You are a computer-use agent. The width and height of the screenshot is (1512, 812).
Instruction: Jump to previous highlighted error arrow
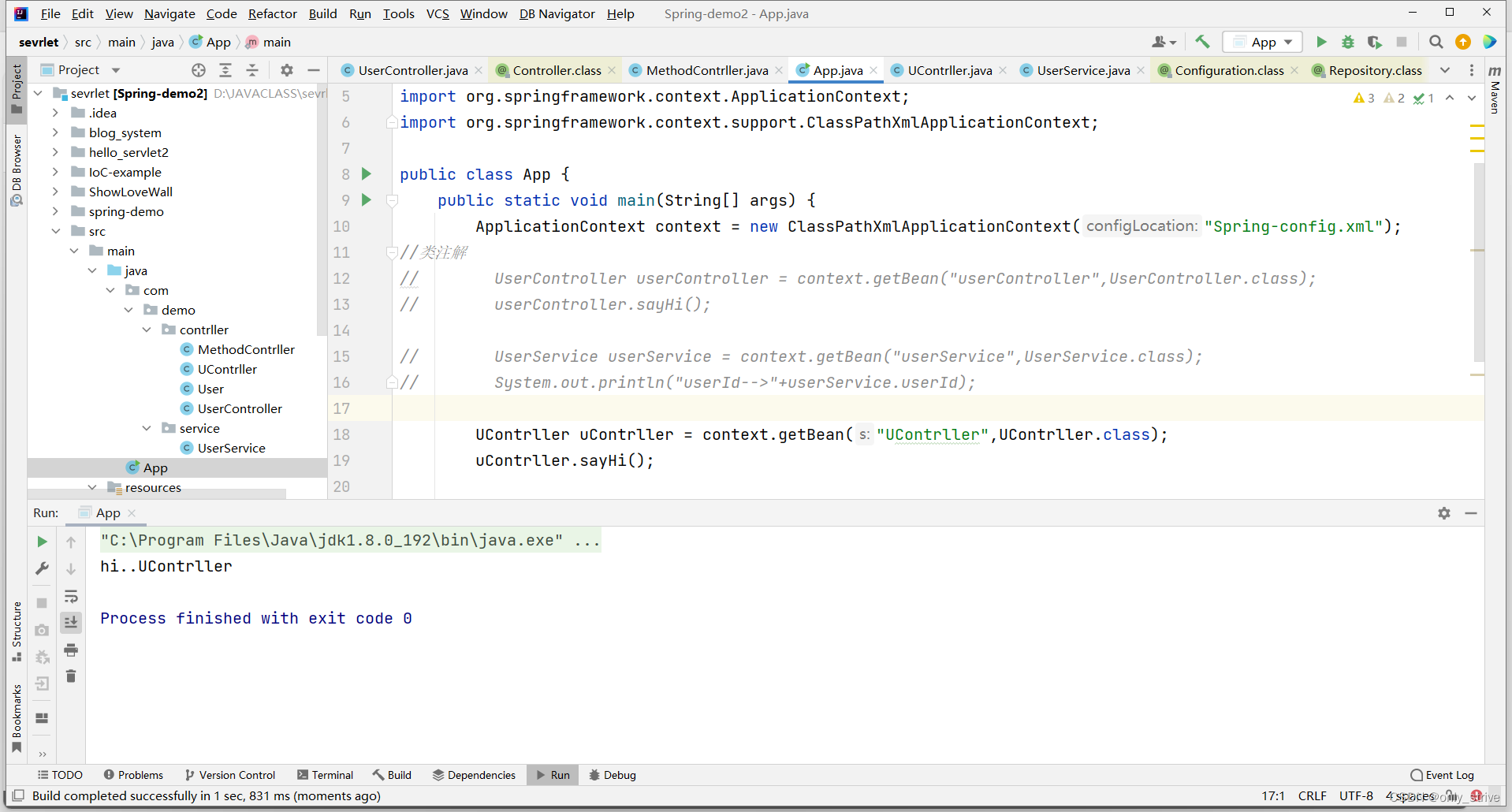[1450, 98]
